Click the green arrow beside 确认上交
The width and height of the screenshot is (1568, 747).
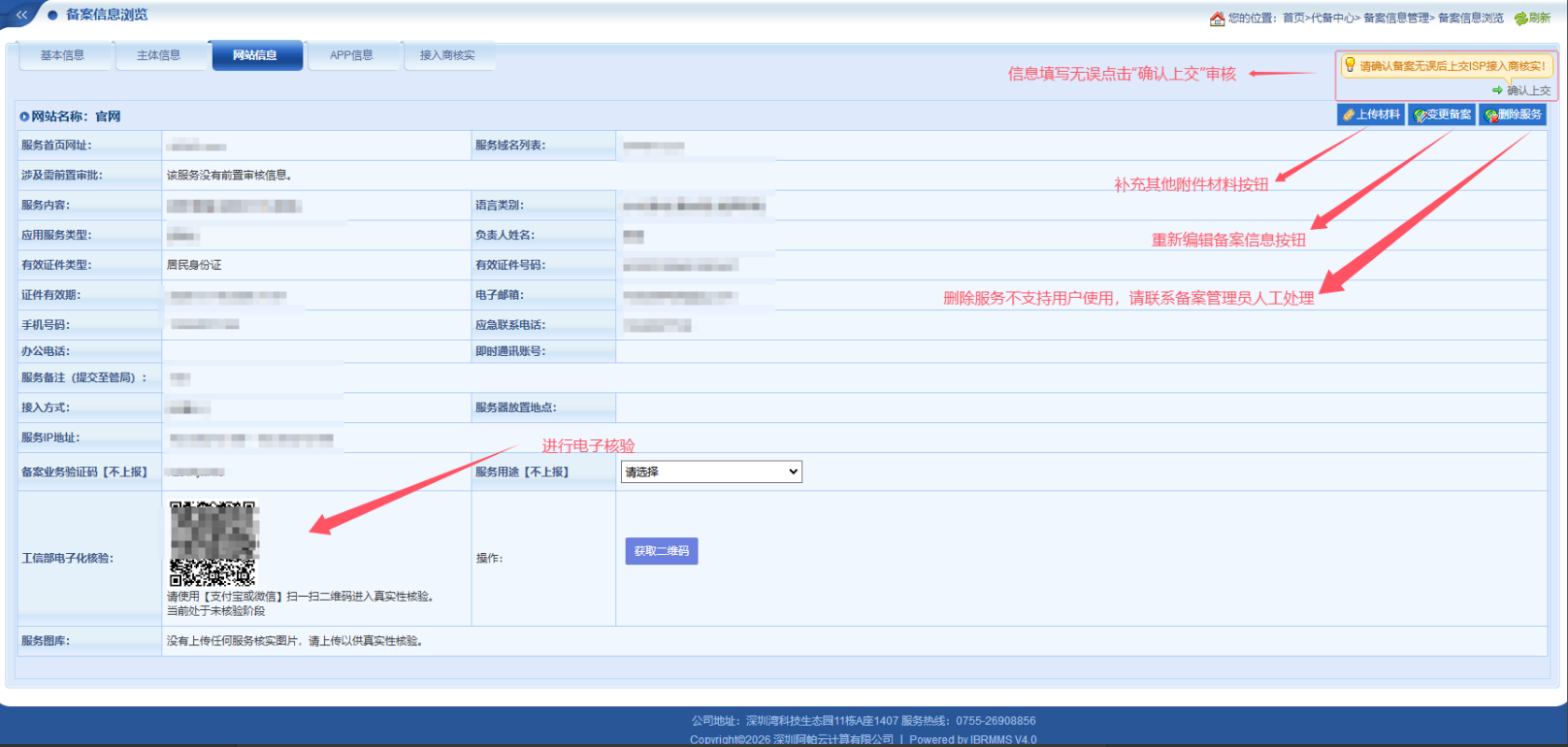point(1497,90)
